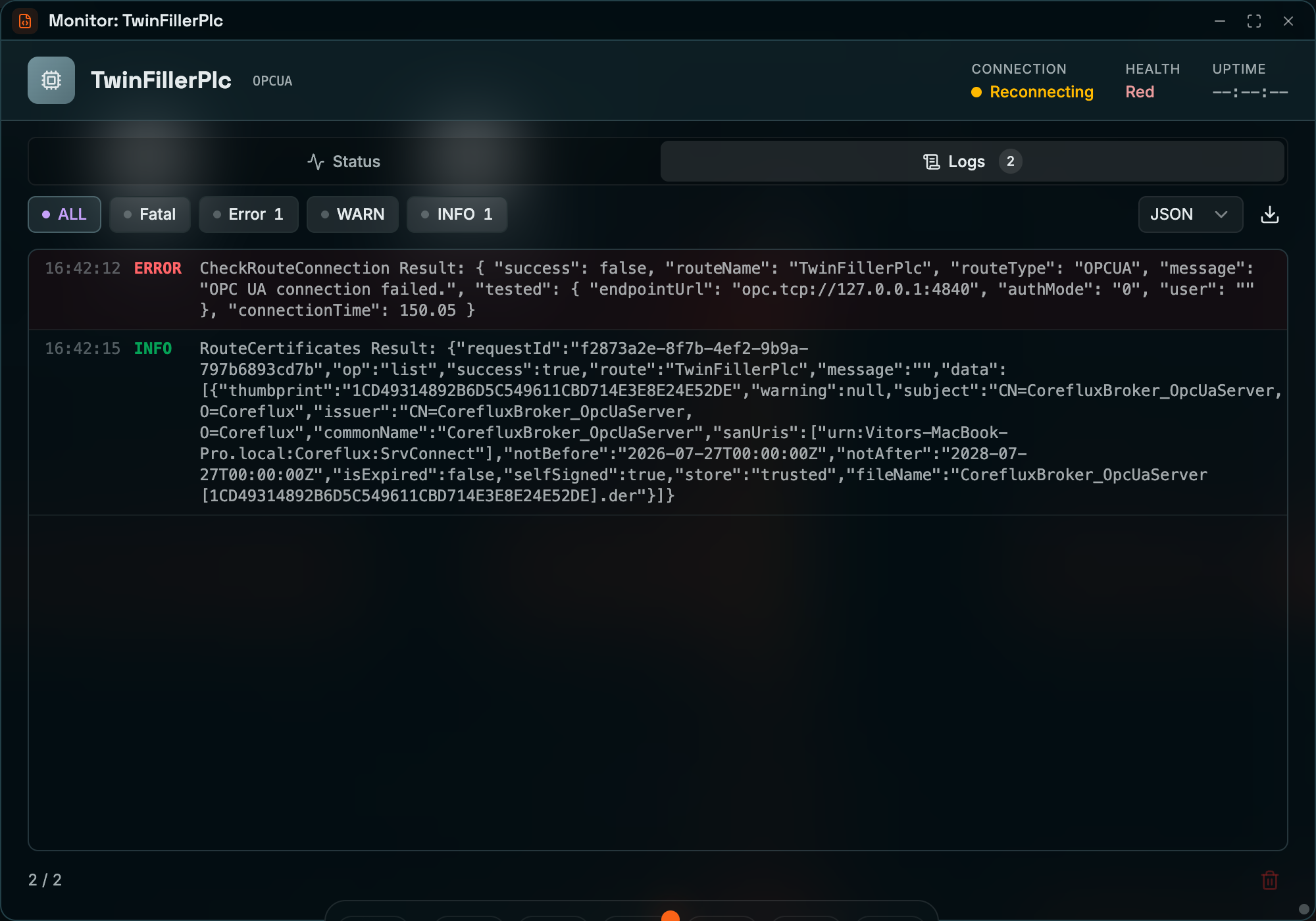Toggle fullscreen with the maximize icon
Image resolution: width=1316 pixels, height=921 pixels.
coord(1253,21)
